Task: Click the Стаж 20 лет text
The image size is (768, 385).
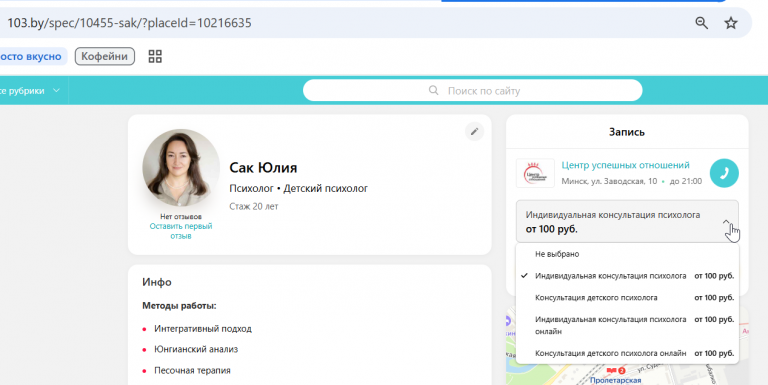Action: tap(254, 206)
